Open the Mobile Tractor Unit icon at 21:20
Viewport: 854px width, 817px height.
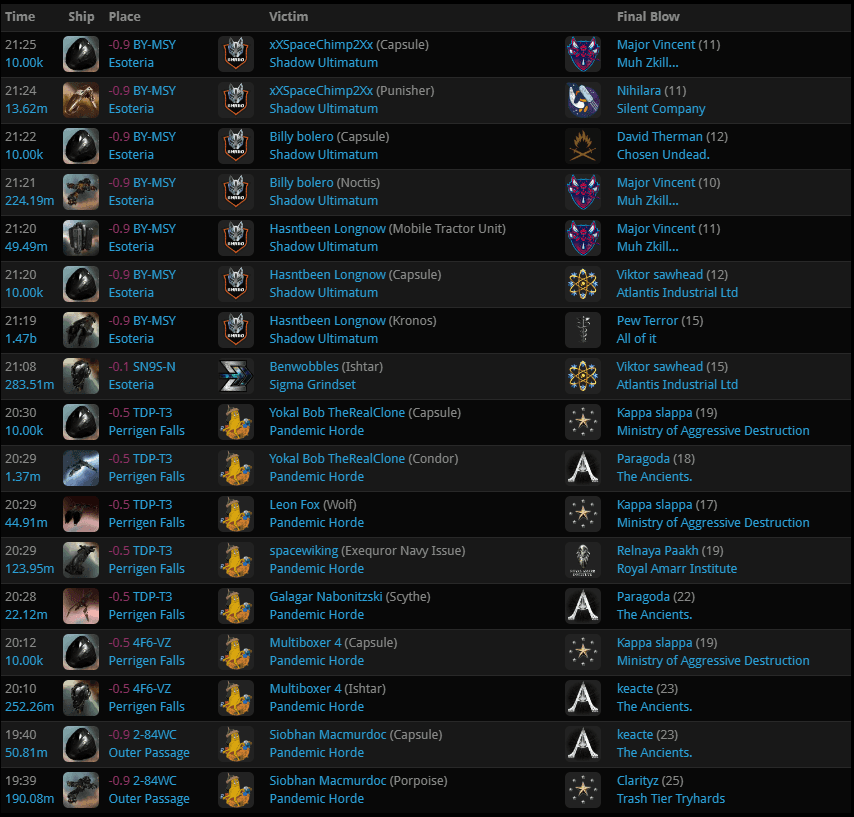click(81, 238)
